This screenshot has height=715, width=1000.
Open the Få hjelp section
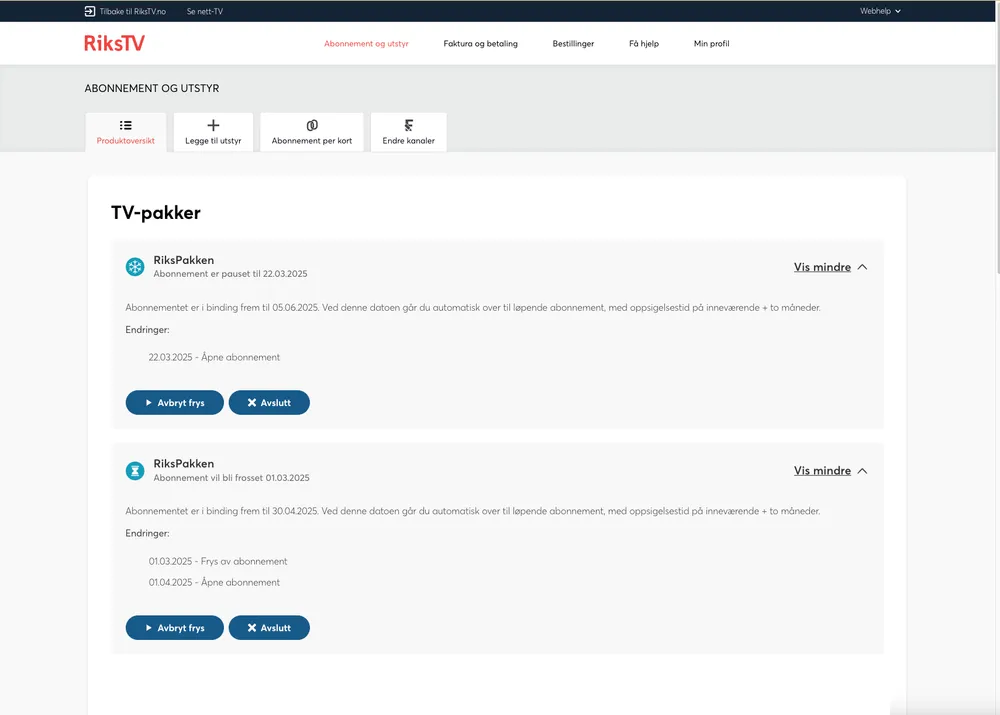[644, 44]
